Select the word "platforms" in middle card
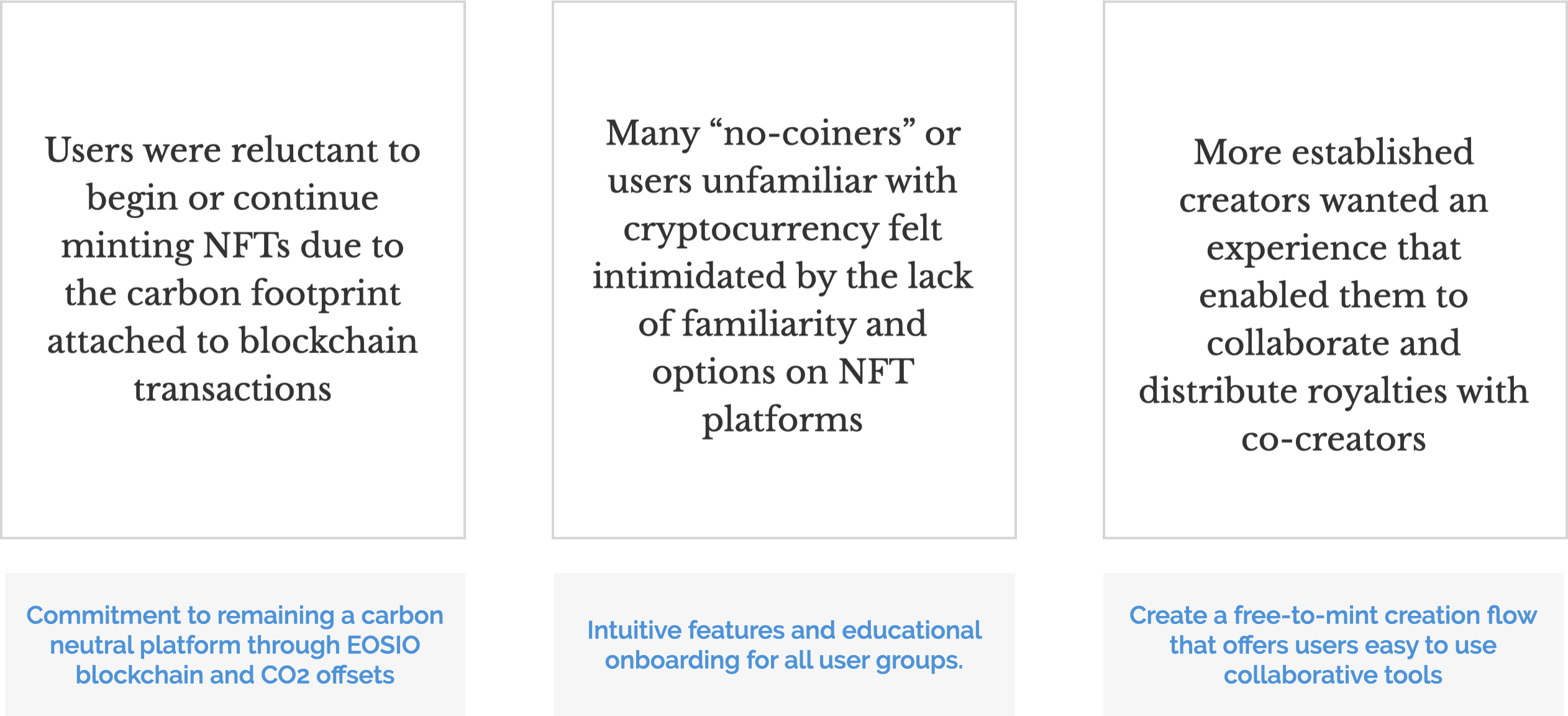Image resolution: width=1568 pixels, height=716 pixels. tap(783, 420)
